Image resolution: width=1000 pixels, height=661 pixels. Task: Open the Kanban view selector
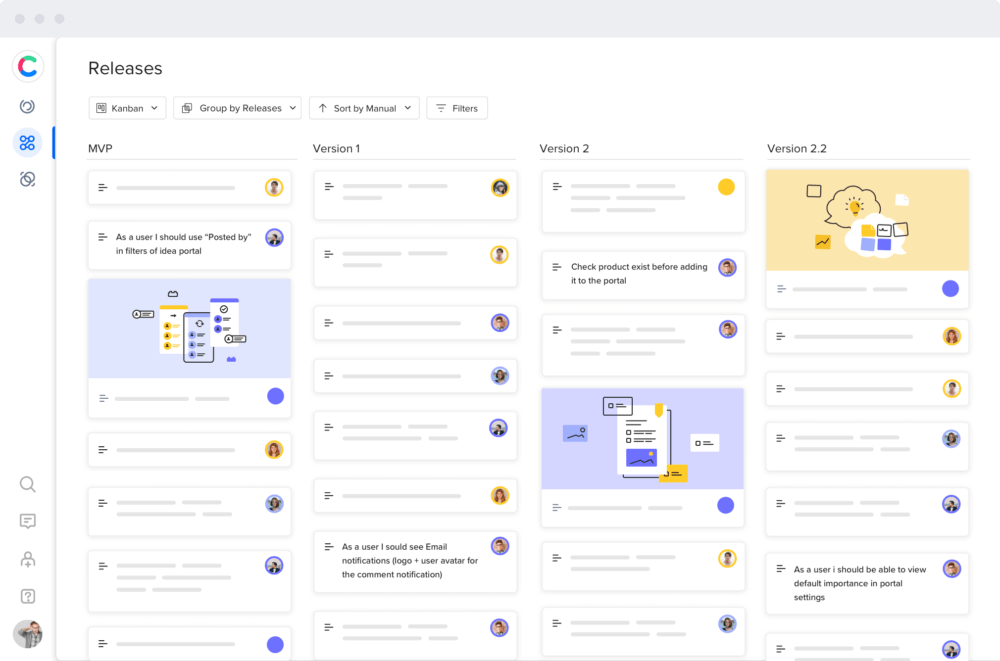(x=127, y=107)
